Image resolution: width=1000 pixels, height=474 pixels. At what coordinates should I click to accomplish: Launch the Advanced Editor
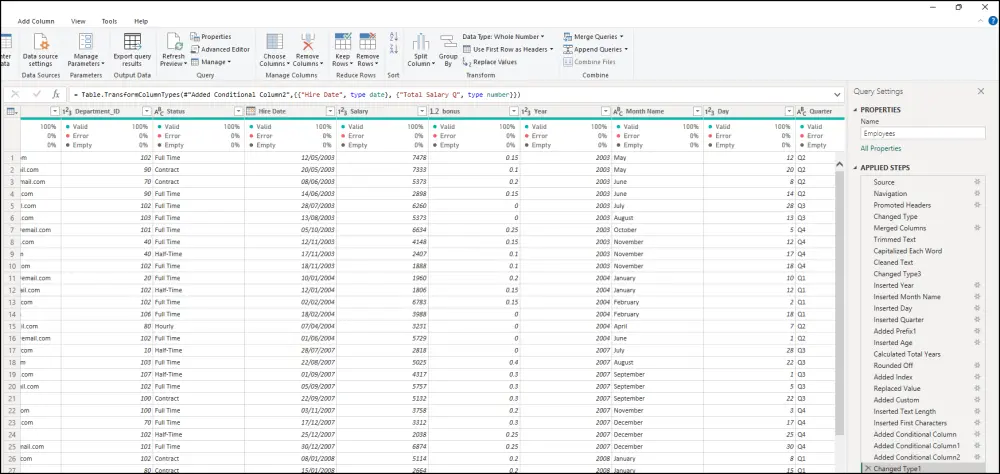coord(220,49)
